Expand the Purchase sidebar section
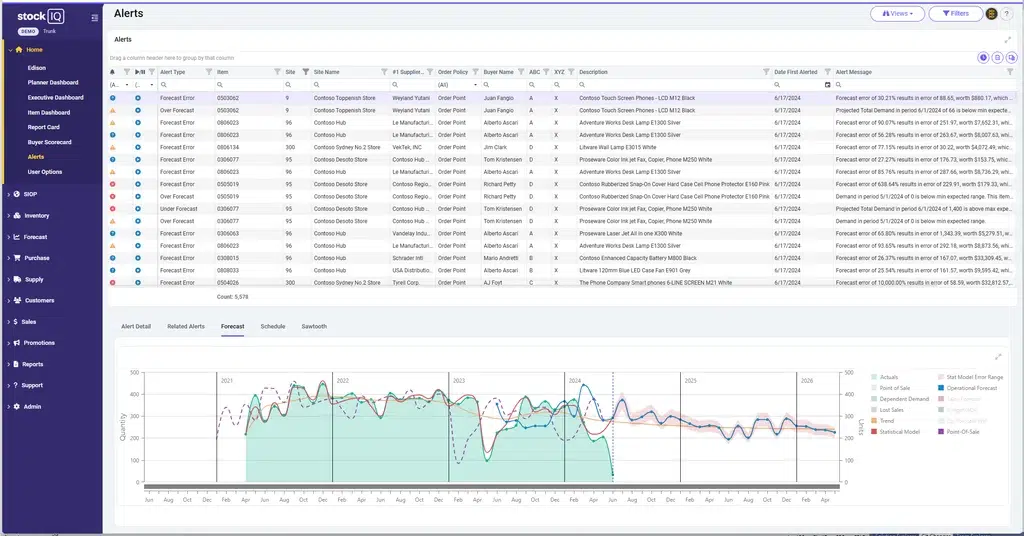This screenshot has width=1024, height=536. tap(37, 258)
